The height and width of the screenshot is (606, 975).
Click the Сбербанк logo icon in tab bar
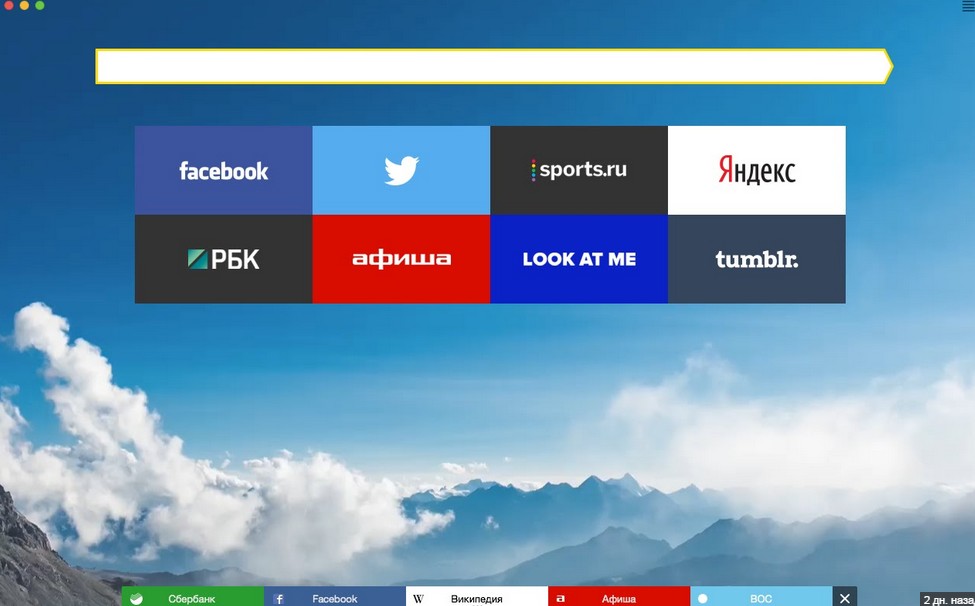tap(137, 599)
